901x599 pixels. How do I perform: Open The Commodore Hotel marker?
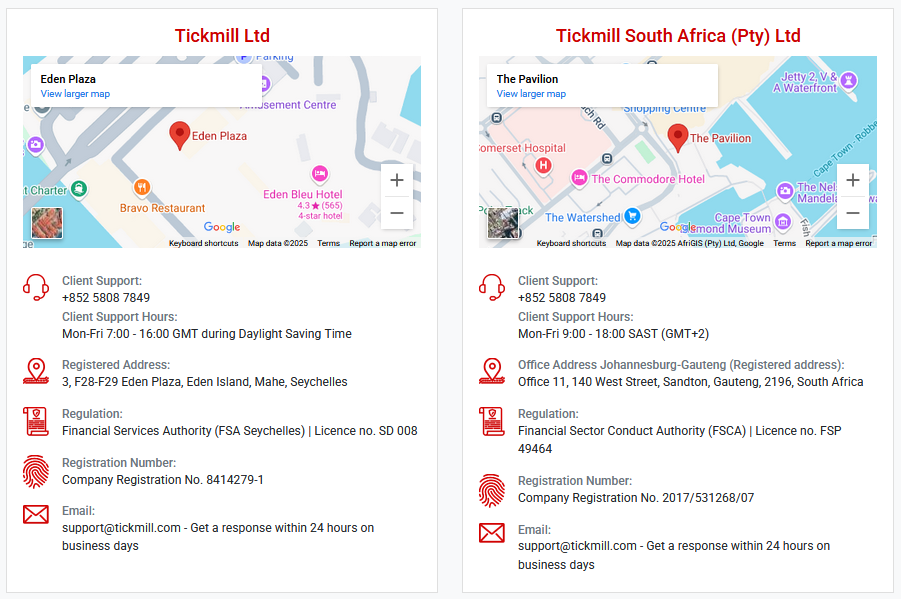[579, 178]
